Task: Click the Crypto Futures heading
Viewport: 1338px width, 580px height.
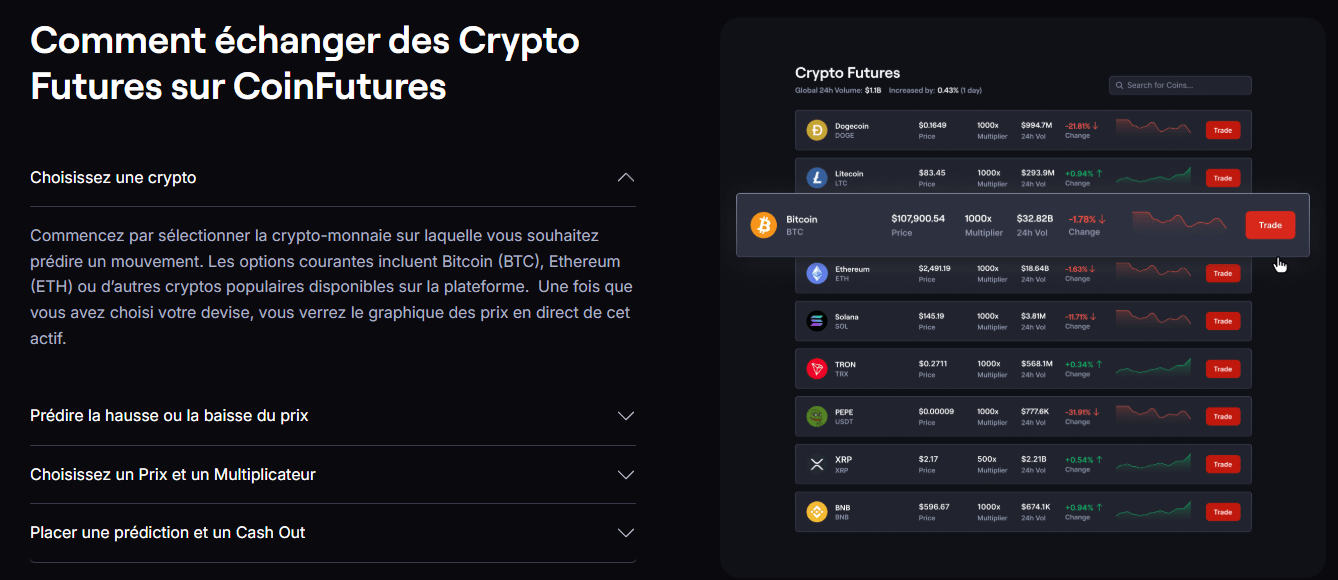Action: [847, 72]
